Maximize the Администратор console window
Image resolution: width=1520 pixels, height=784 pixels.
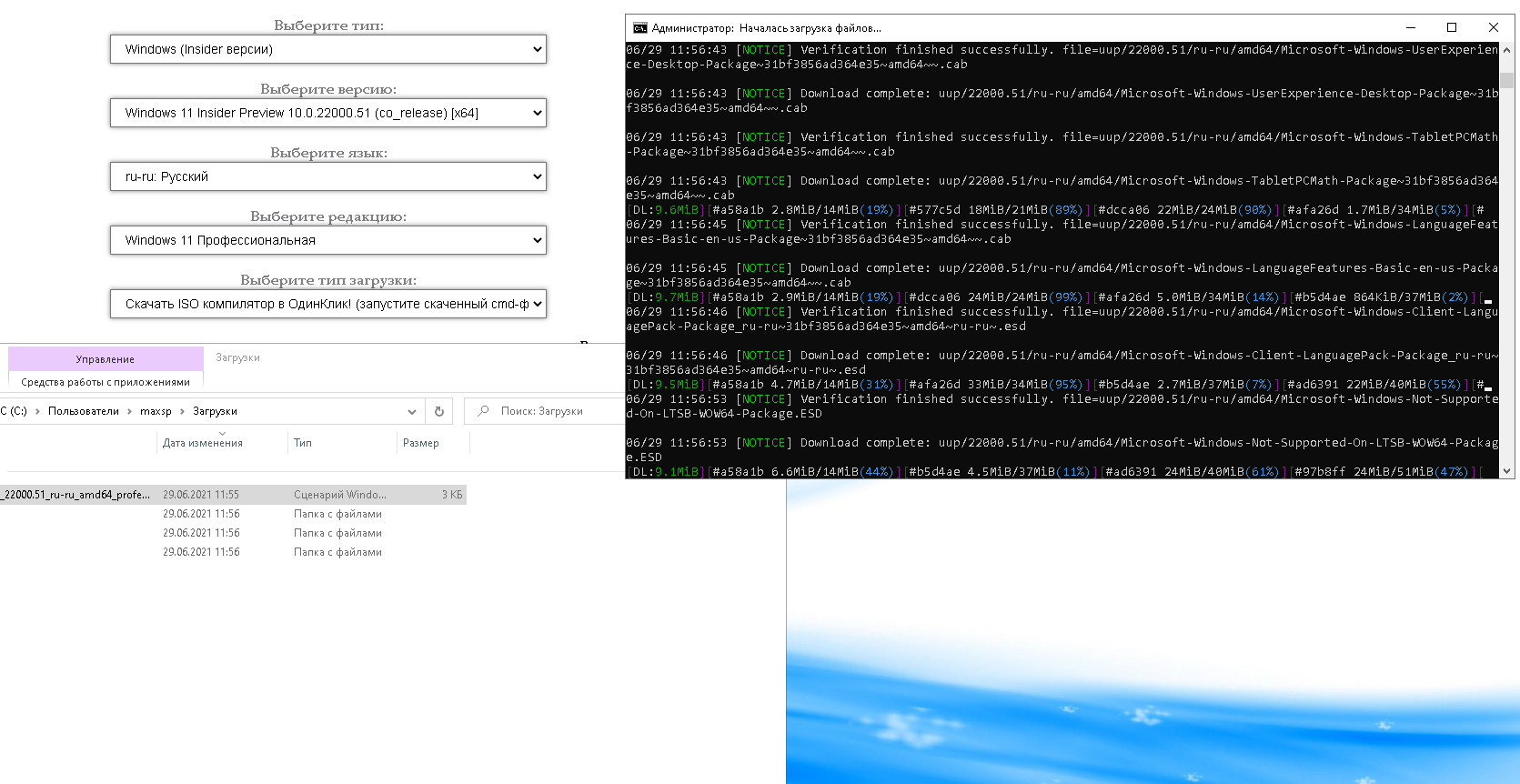tap(1452, 28)
